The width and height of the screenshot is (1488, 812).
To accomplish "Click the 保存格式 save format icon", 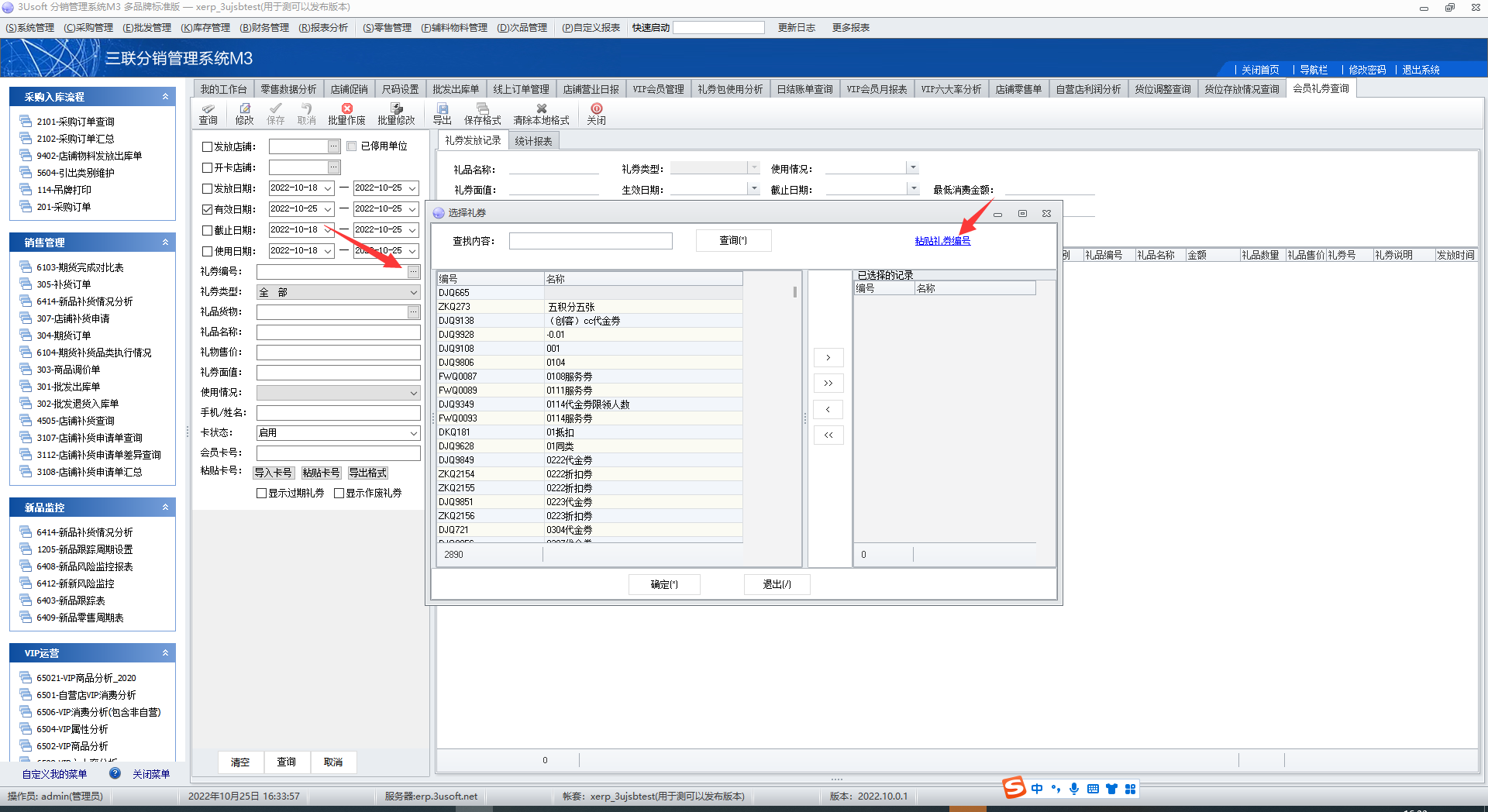I will (x=482, y=114).
